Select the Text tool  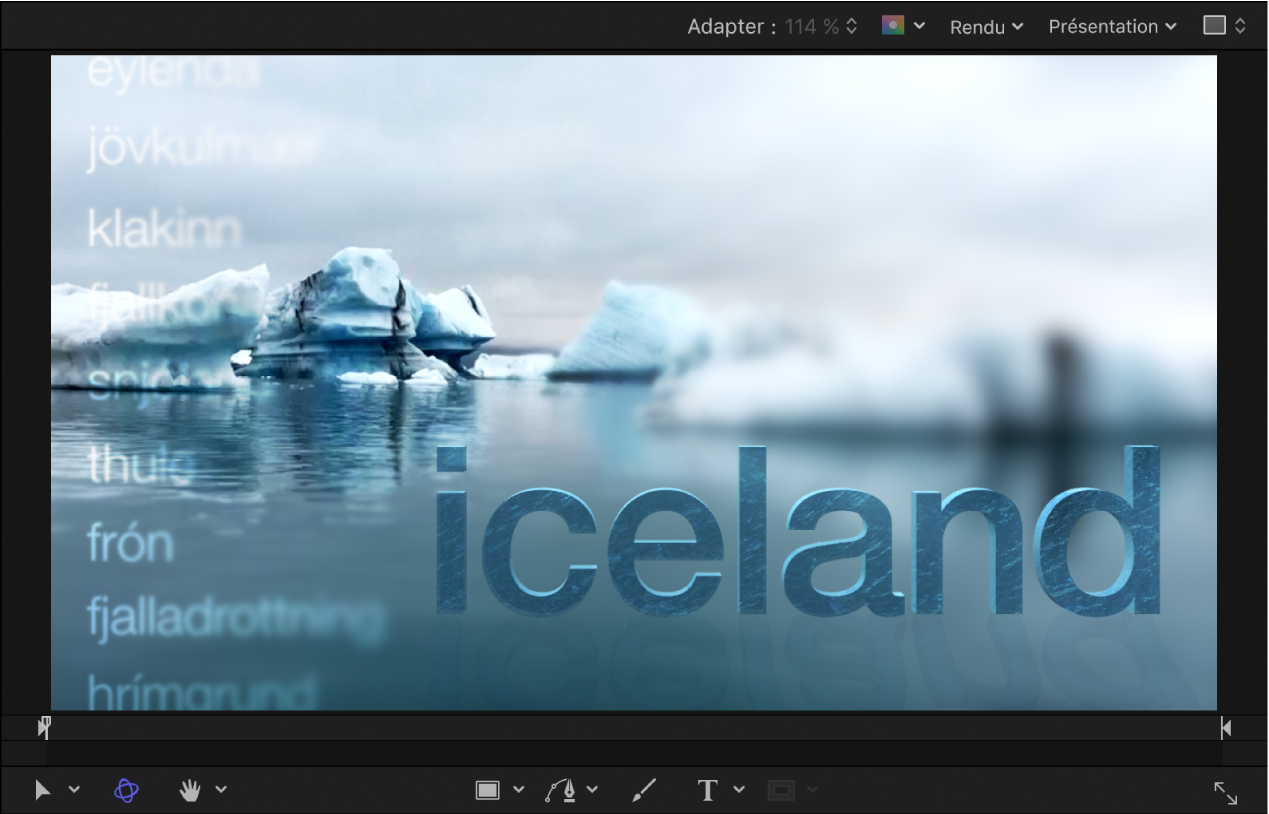(x=707, y=790)
